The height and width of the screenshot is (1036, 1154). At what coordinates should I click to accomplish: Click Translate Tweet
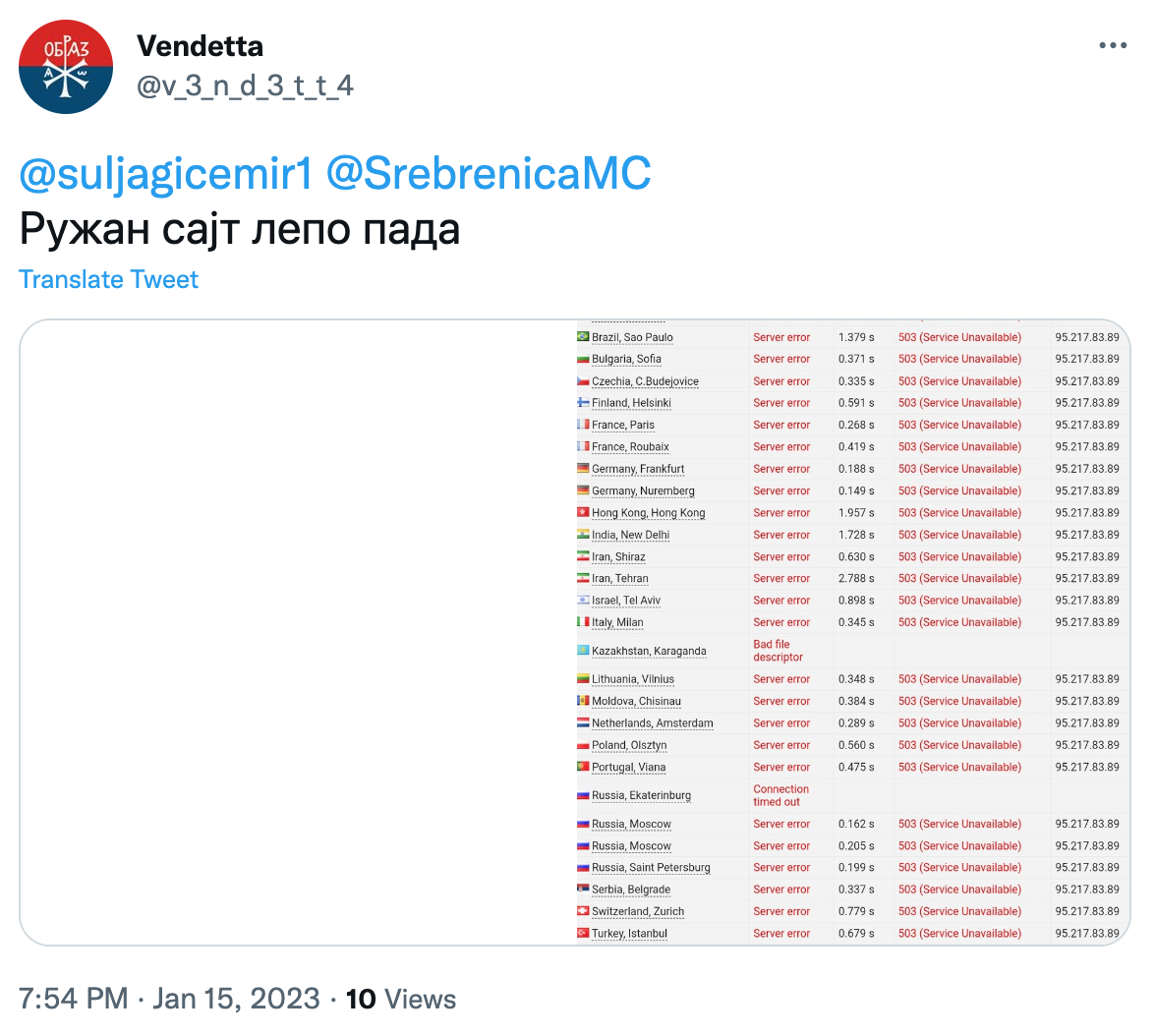(108, 279)
